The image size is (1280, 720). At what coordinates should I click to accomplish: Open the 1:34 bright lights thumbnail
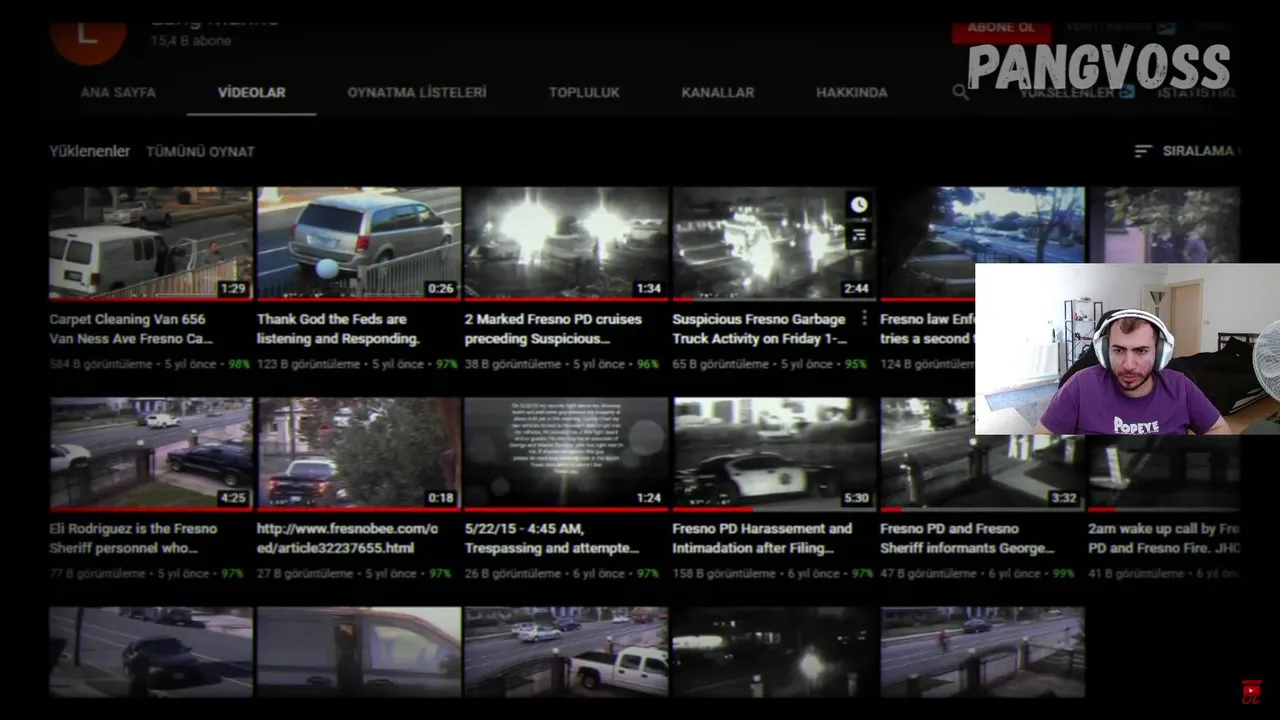click(x=566, y=243)
